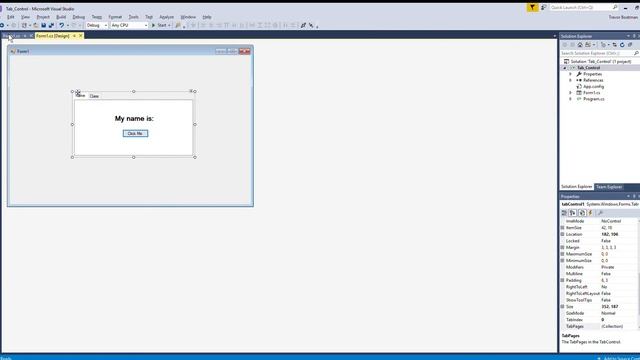Show Events via the lightning bolt icon
The width and height of the screenshot is (640, 360).
tap(590, 213)
